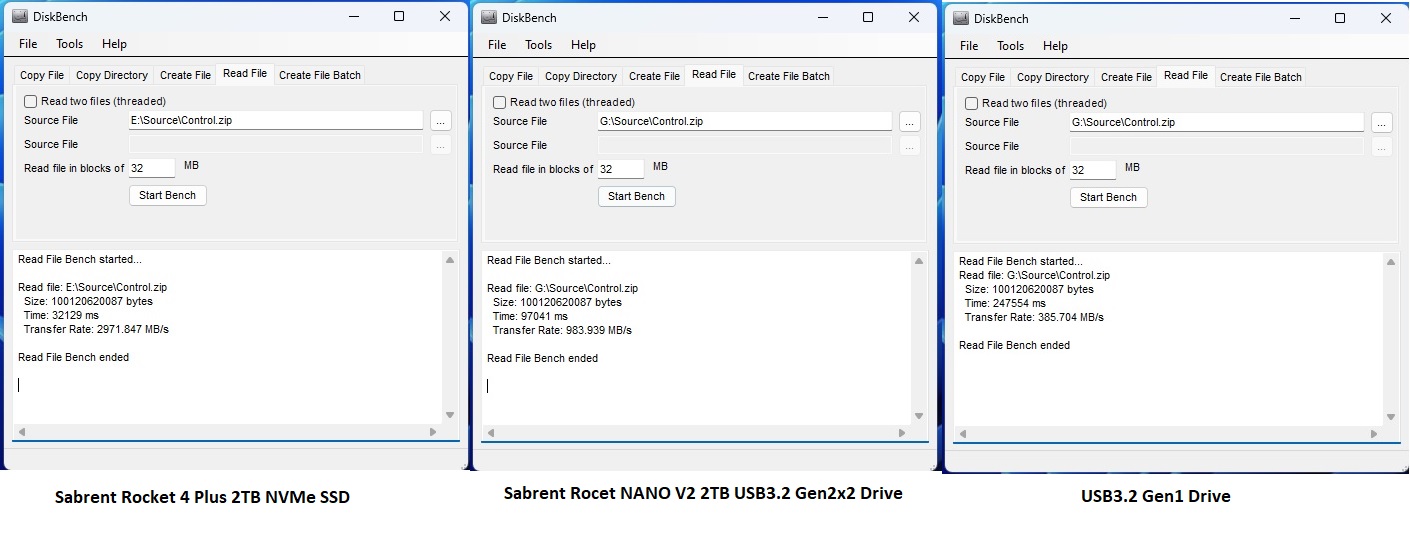Click Start Bench in Gen1 window
The width and height of the screenshot is (1410, 543).
[x=1109, y=197]
